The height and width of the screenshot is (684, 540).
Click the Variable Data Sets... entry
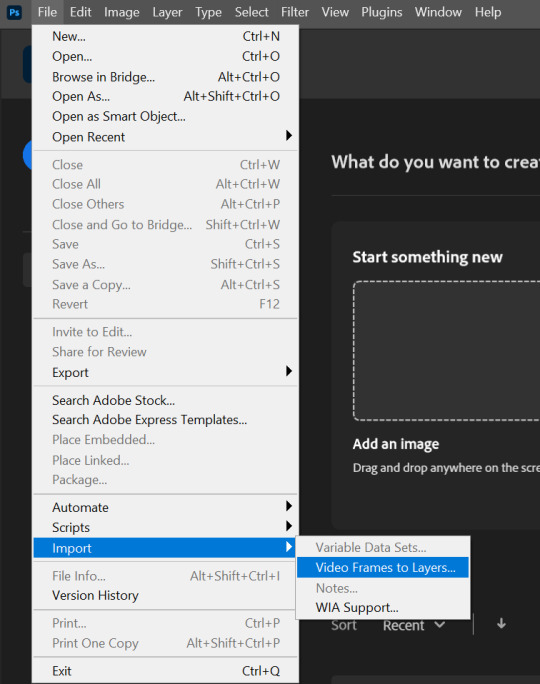(x=383, y=547)
